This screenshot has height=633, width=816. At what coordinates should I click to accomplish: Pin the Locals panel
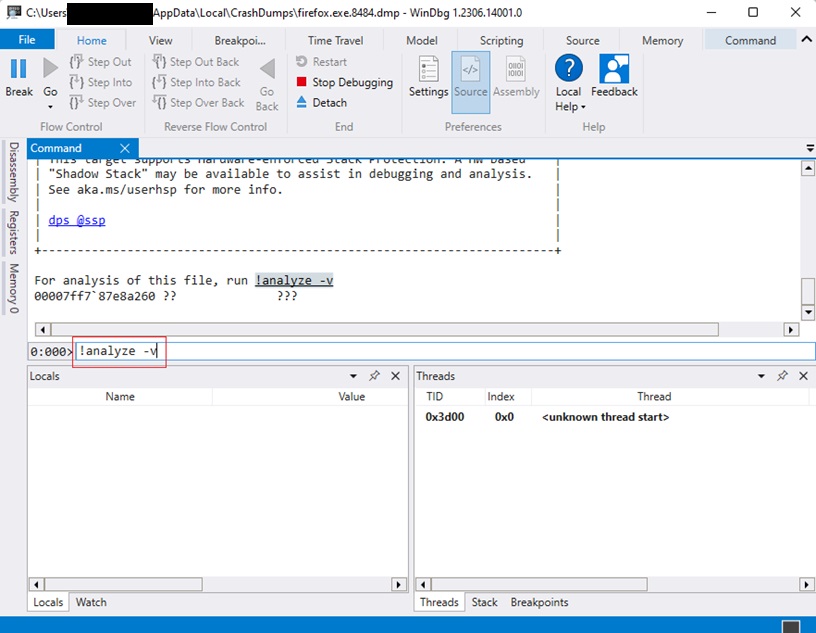coord(374,376)
